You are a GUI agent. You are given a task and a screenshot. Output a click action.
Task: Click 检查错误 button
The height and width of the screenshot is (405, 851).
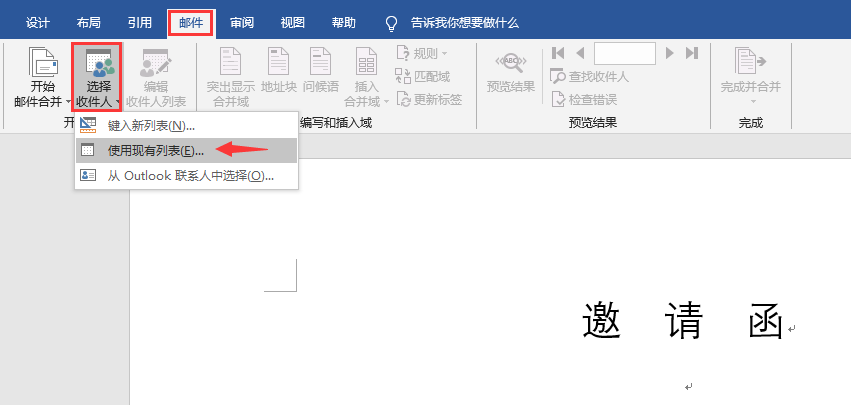tap(584, 100)
